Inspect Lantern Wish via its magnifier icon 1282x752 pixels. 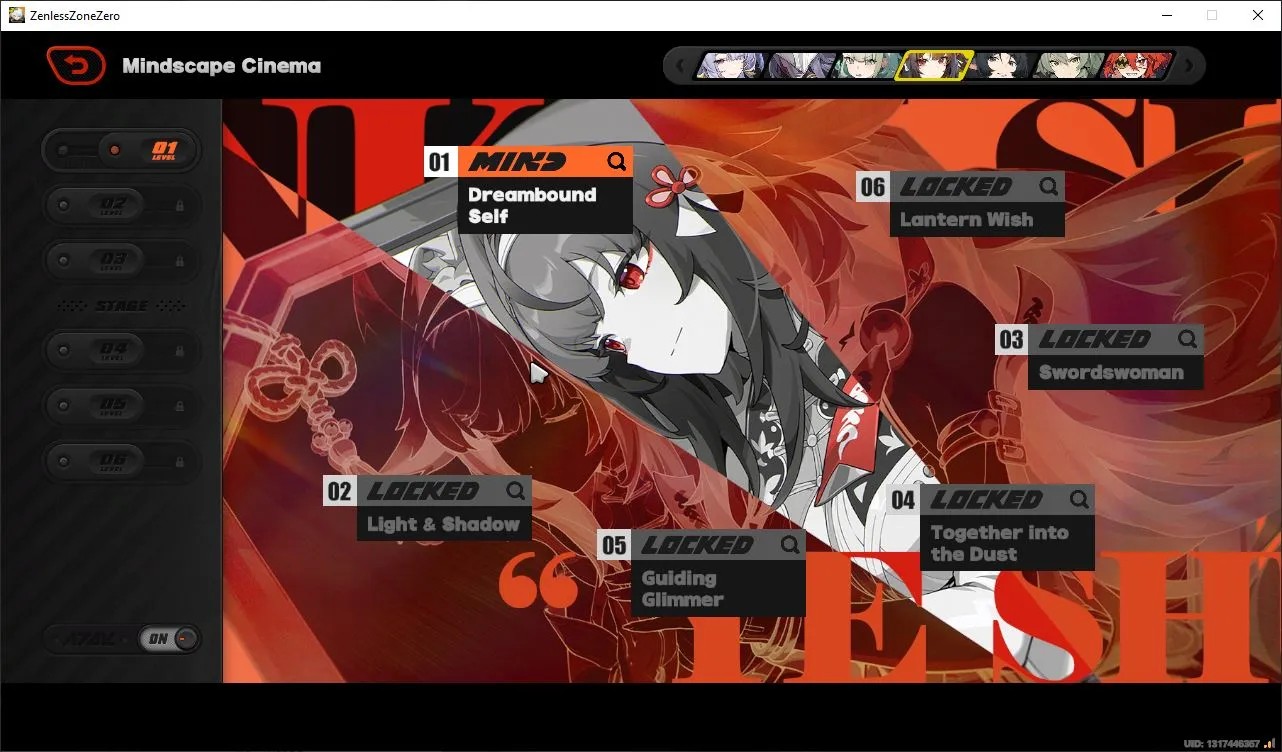coord(1048,186)
